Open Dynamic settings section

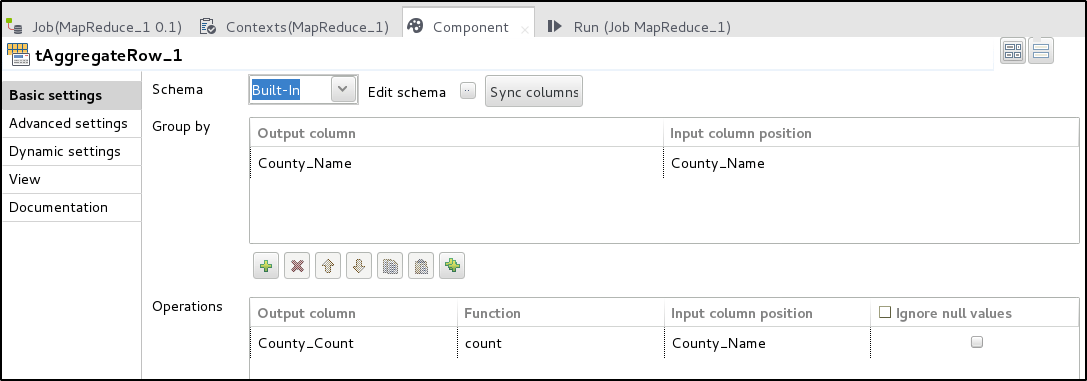click(71, 151)
